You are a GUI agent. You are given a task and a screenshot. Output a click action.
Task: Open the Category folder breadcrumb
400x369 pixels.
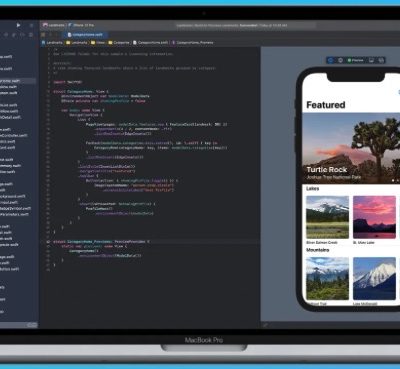coord(119,43)
